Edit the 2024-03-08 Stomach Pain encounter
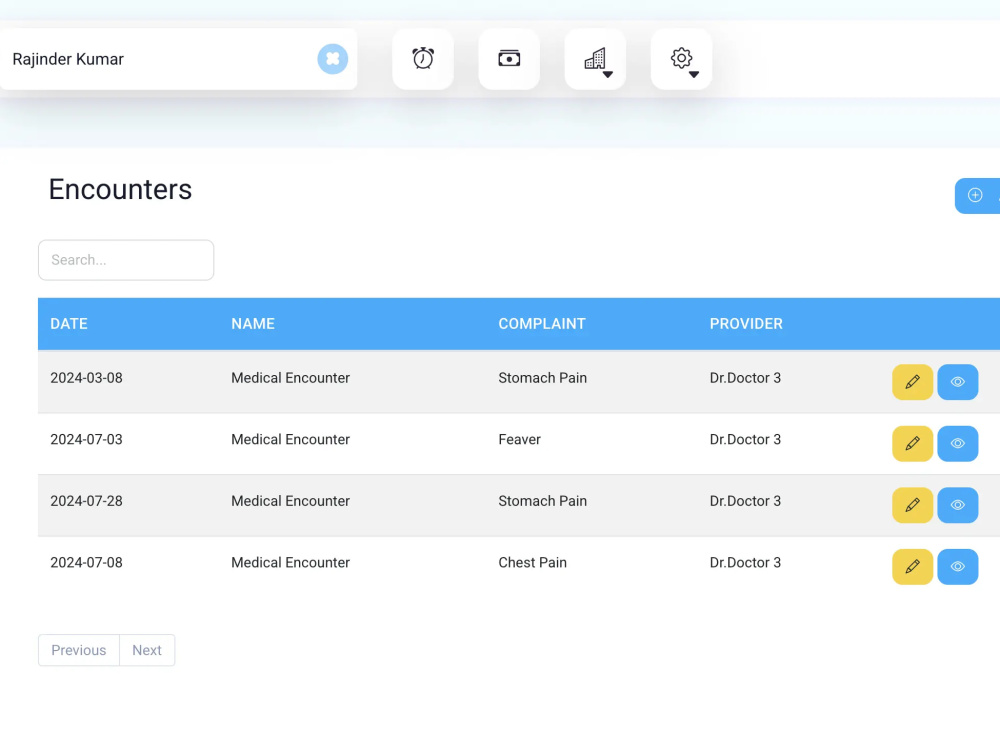 point(913,382)
